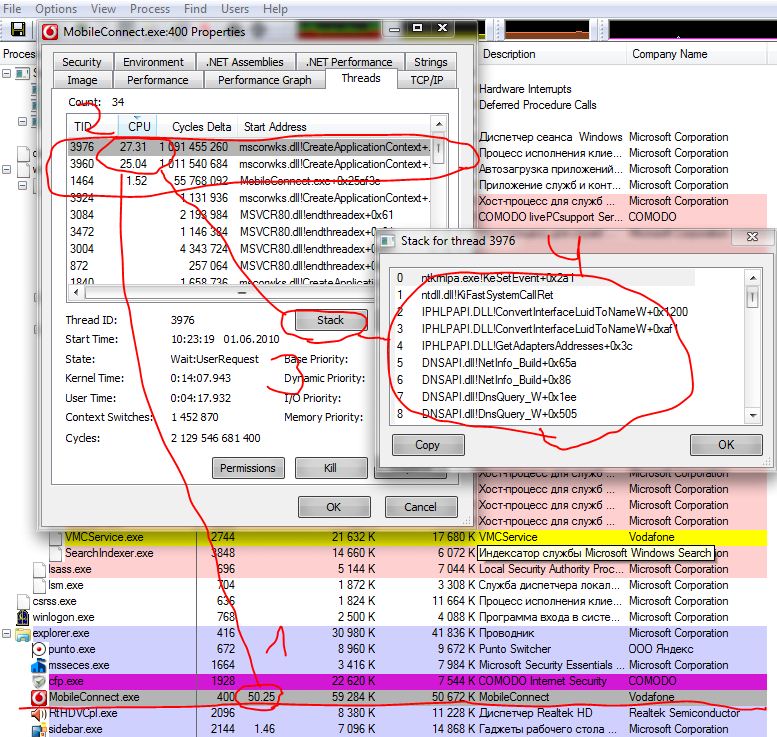This screenshot has width=777, height=737.
Task: Collapse the explorer.exe process tree
Action: [x=7, y=633]
